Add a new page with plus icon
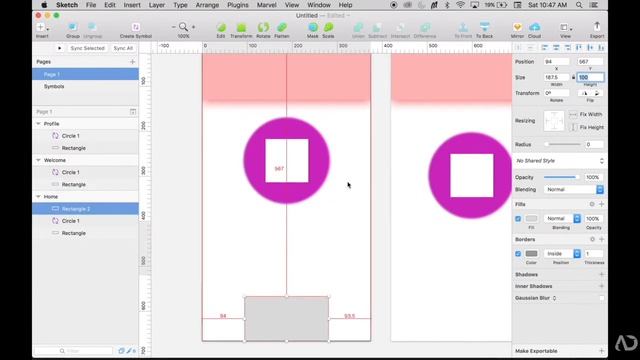640x360 pixels. pyautogui.click(x=133, y=62)
